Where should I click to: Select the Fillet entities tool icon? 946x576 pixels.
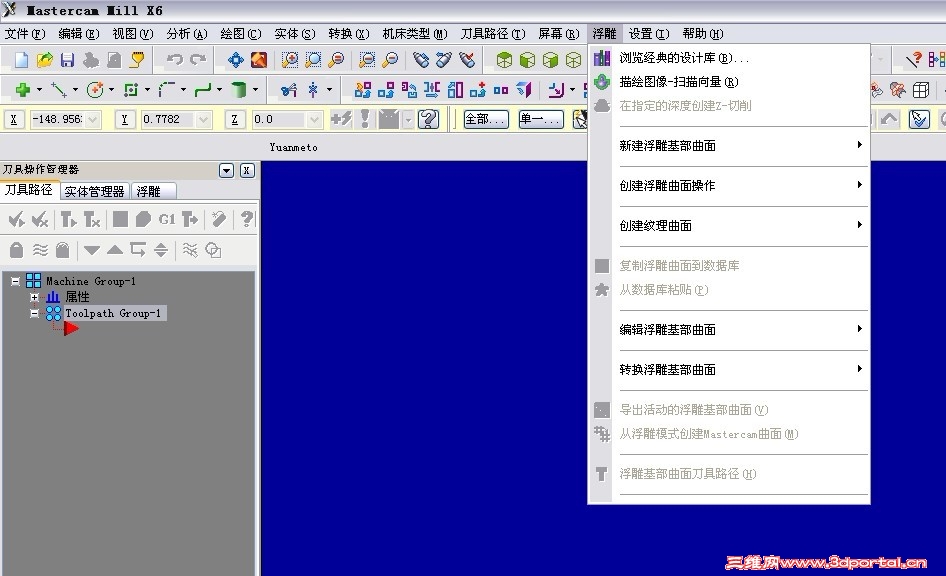click(x=167, y=90)
